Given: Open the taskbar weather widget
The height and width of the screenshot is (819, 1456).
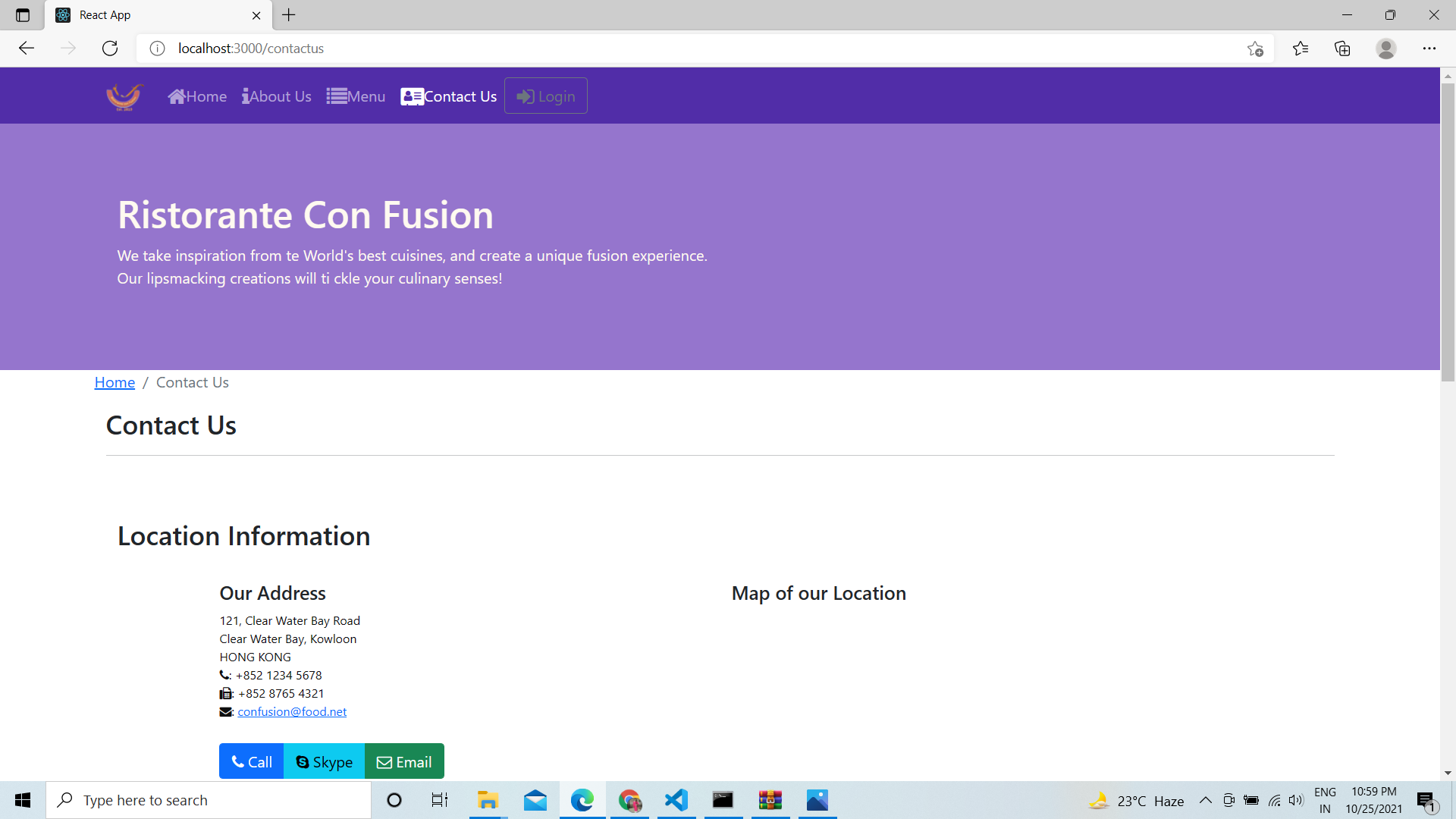Looking at the screenshot, I should coord(1136,801).
